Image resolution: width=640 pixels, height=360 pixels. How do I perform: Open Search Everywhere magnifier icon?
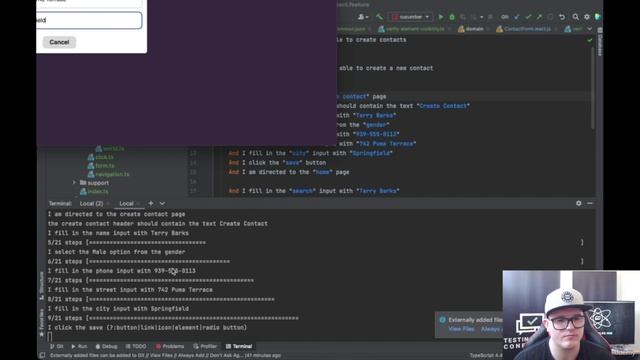pyautogui.click(x=575, y=17)
